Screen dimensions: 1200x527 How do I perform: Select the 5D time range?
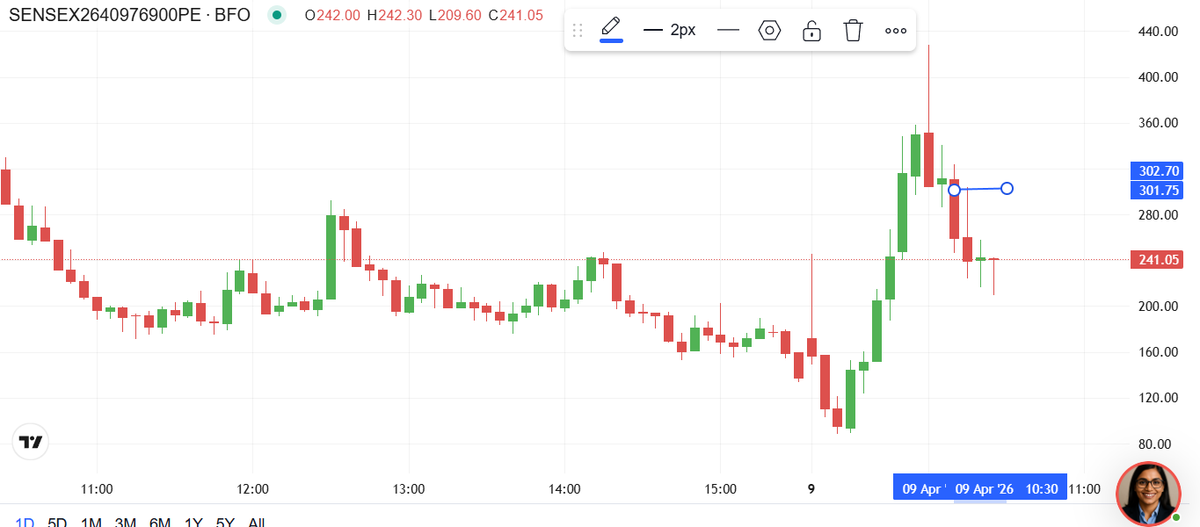tap(58, 522)
